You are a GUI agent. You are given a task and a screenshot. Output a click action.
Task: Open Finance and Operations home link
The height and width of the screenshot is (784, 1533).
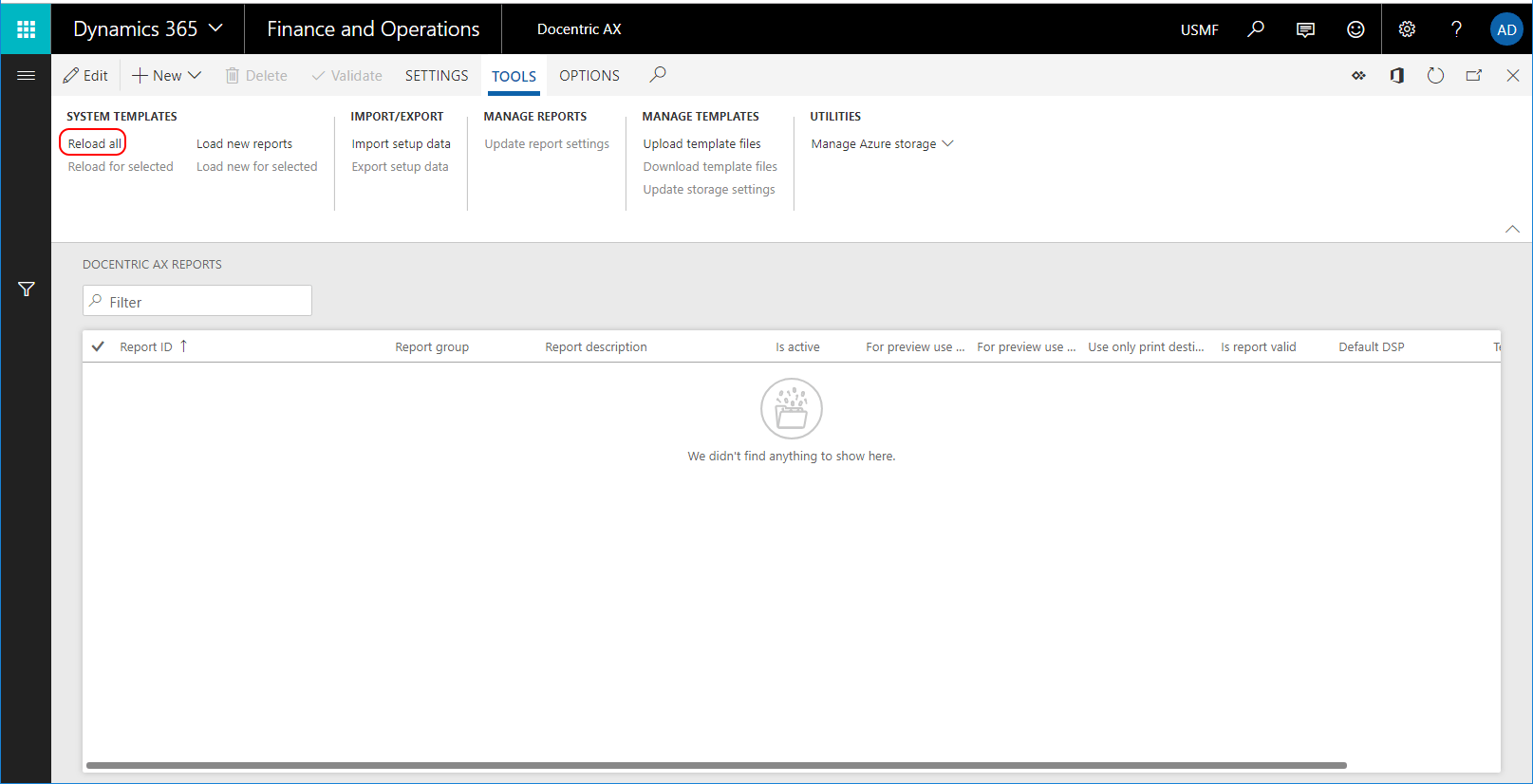point(373,29)
